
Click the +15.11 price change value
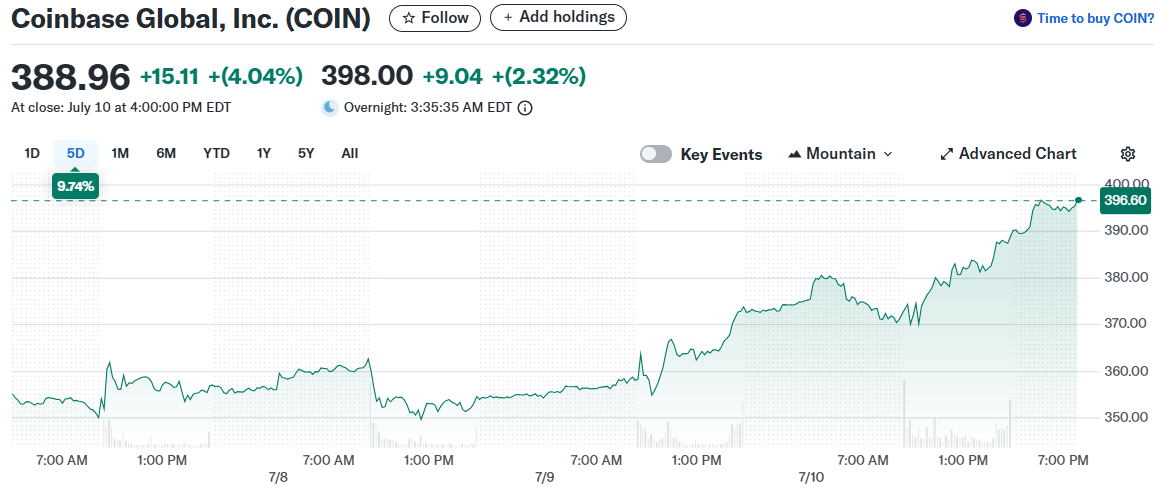pyautogui.click(x=171, y=77)
